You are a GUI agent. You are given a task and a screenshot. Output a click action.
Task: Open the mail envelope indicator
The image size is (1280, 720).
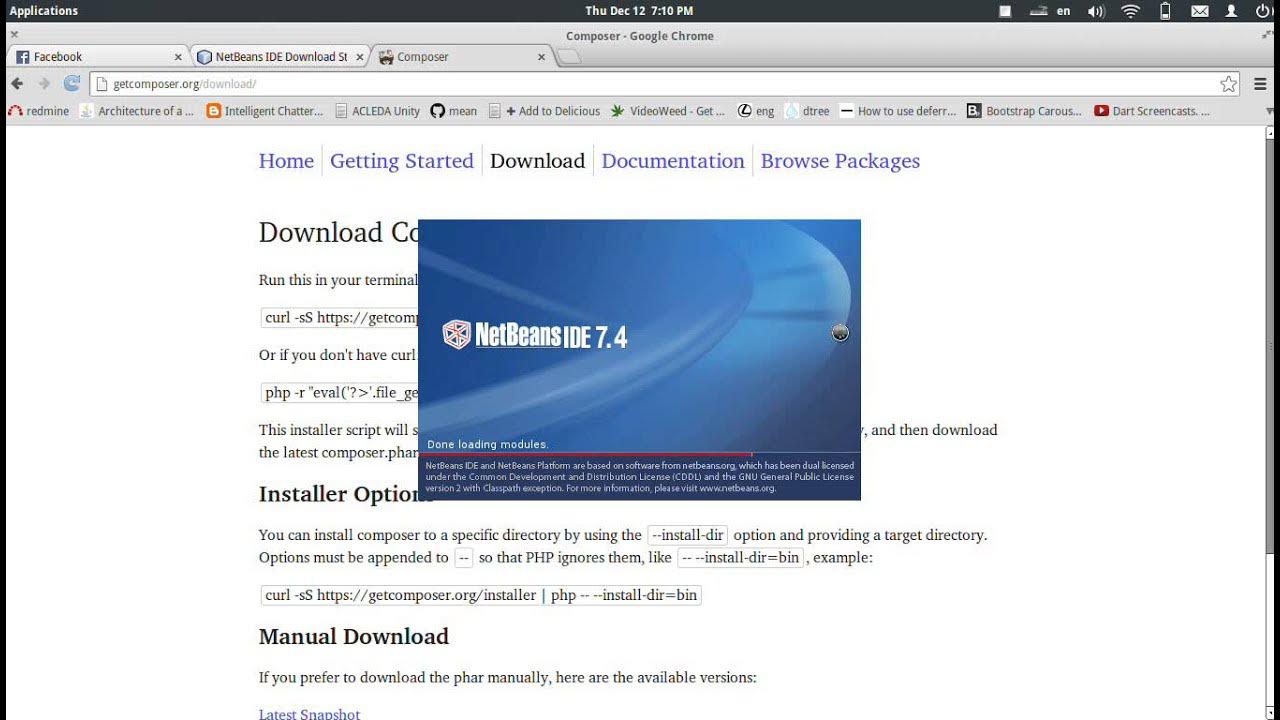1199,11
